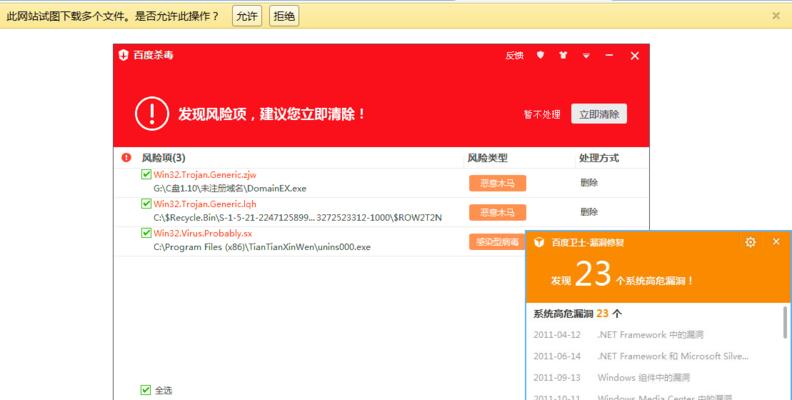Click the vulnerability list scrollbar in popup

785,322
